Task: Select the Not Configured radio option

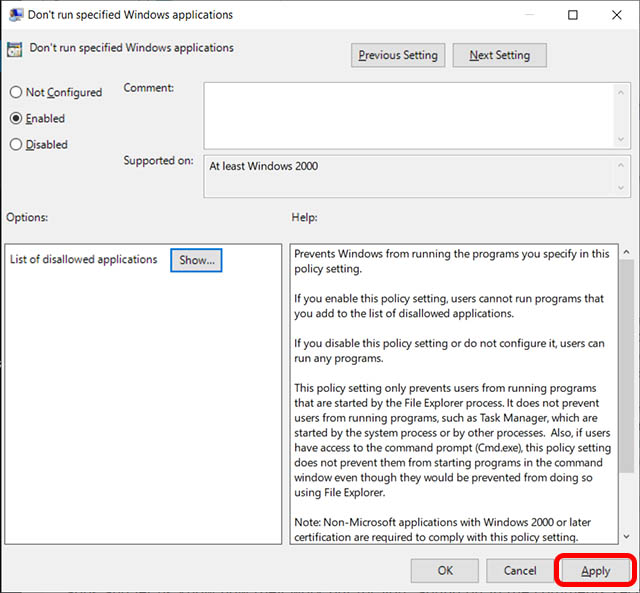Action: (16, 92)
